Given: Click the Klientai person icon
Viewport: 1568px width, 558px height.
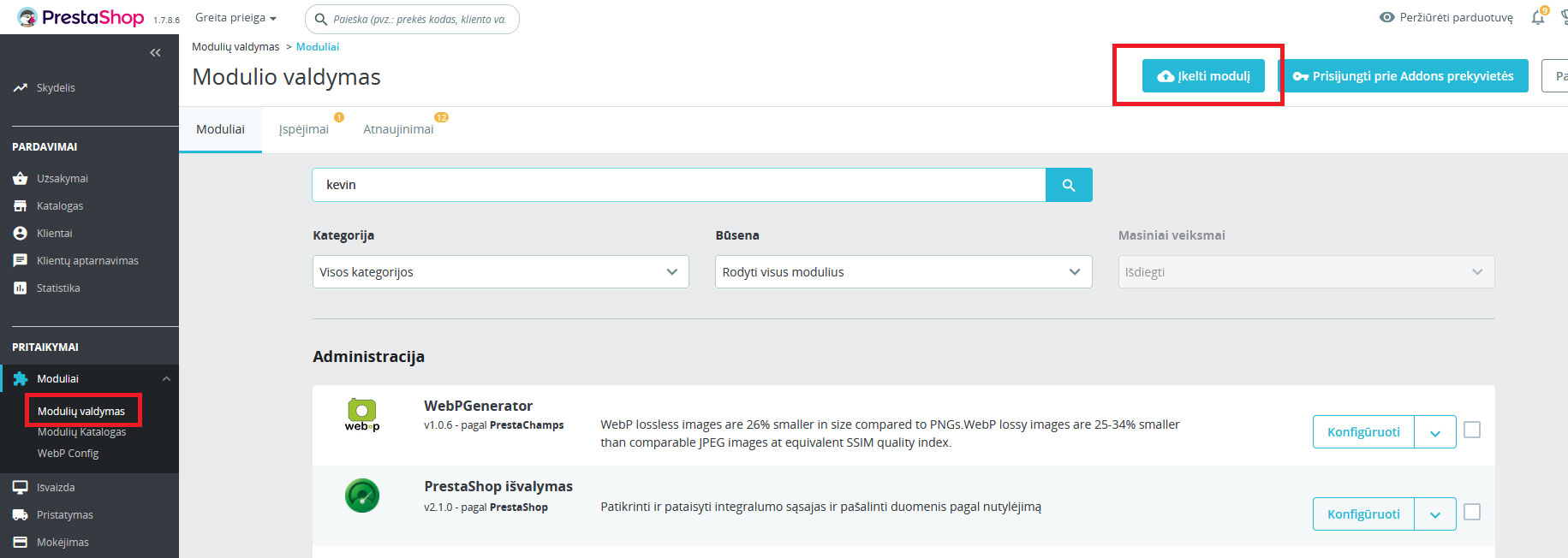Looking at the screenshot, I should 21,233.
